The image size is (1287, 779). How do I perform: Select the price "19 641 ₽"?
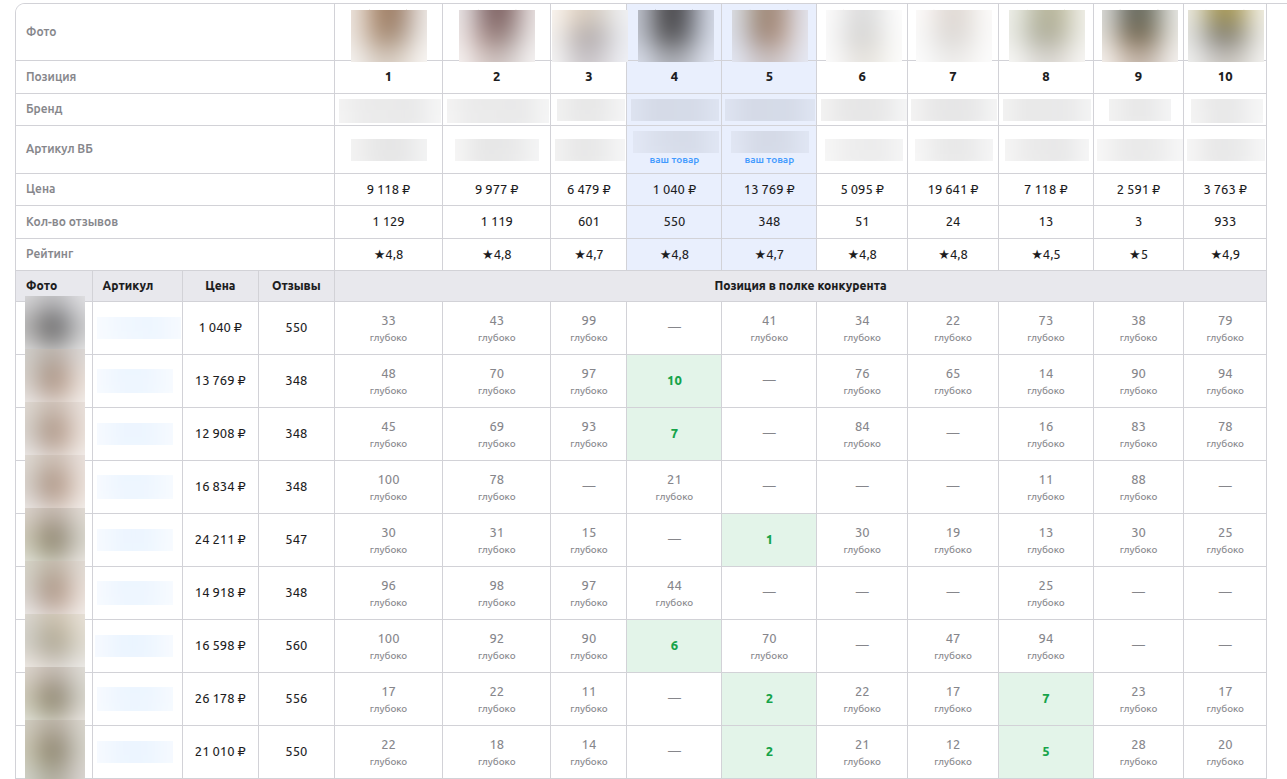point(953,189)
